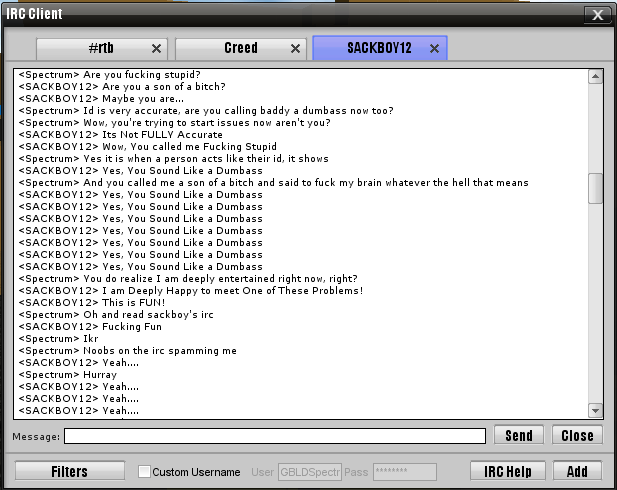Close the Creed tab with its X
The image size is (617, 490).
point(295,48)
